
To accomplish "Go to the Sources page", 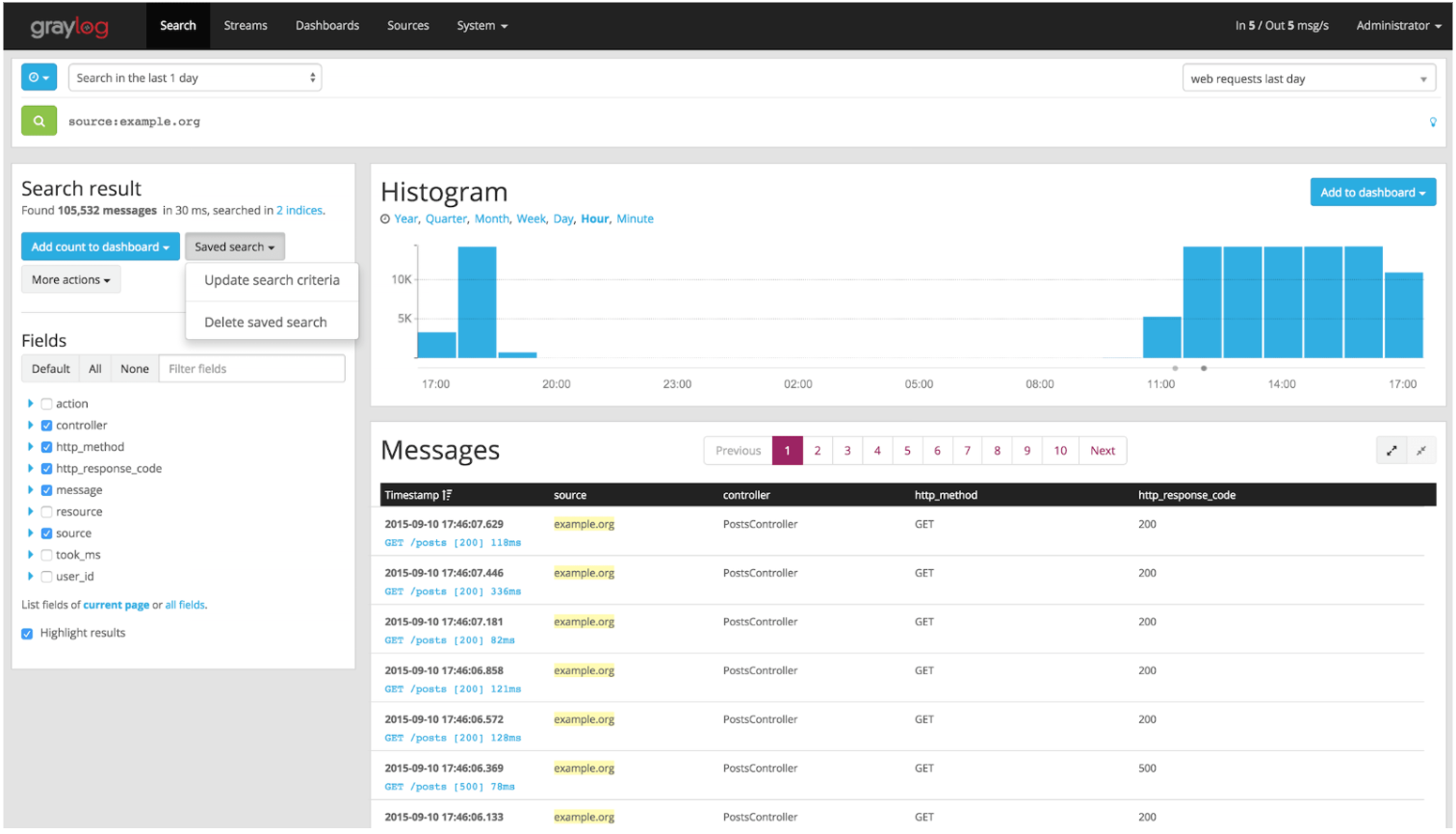I will click(x=408, y=26).
